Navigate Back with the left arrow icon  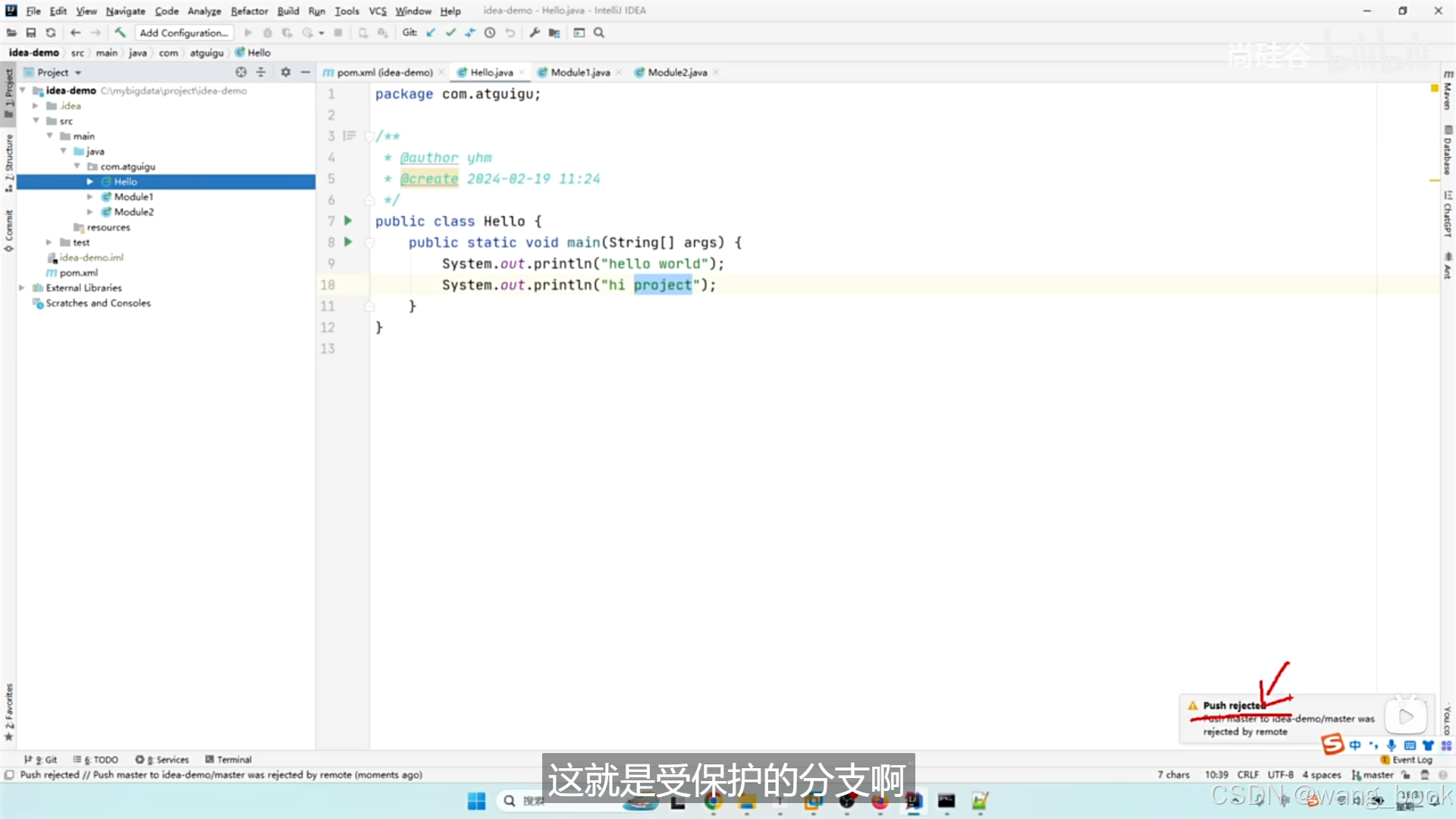click(75, 33)
